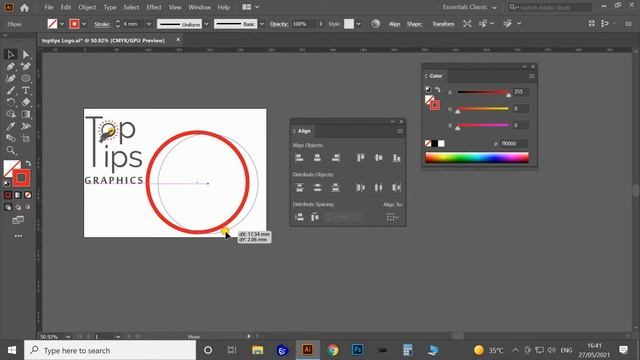Screen dimensions: 640x360
Task: Expand the Opacity value arrow
Action: (321, 24)
